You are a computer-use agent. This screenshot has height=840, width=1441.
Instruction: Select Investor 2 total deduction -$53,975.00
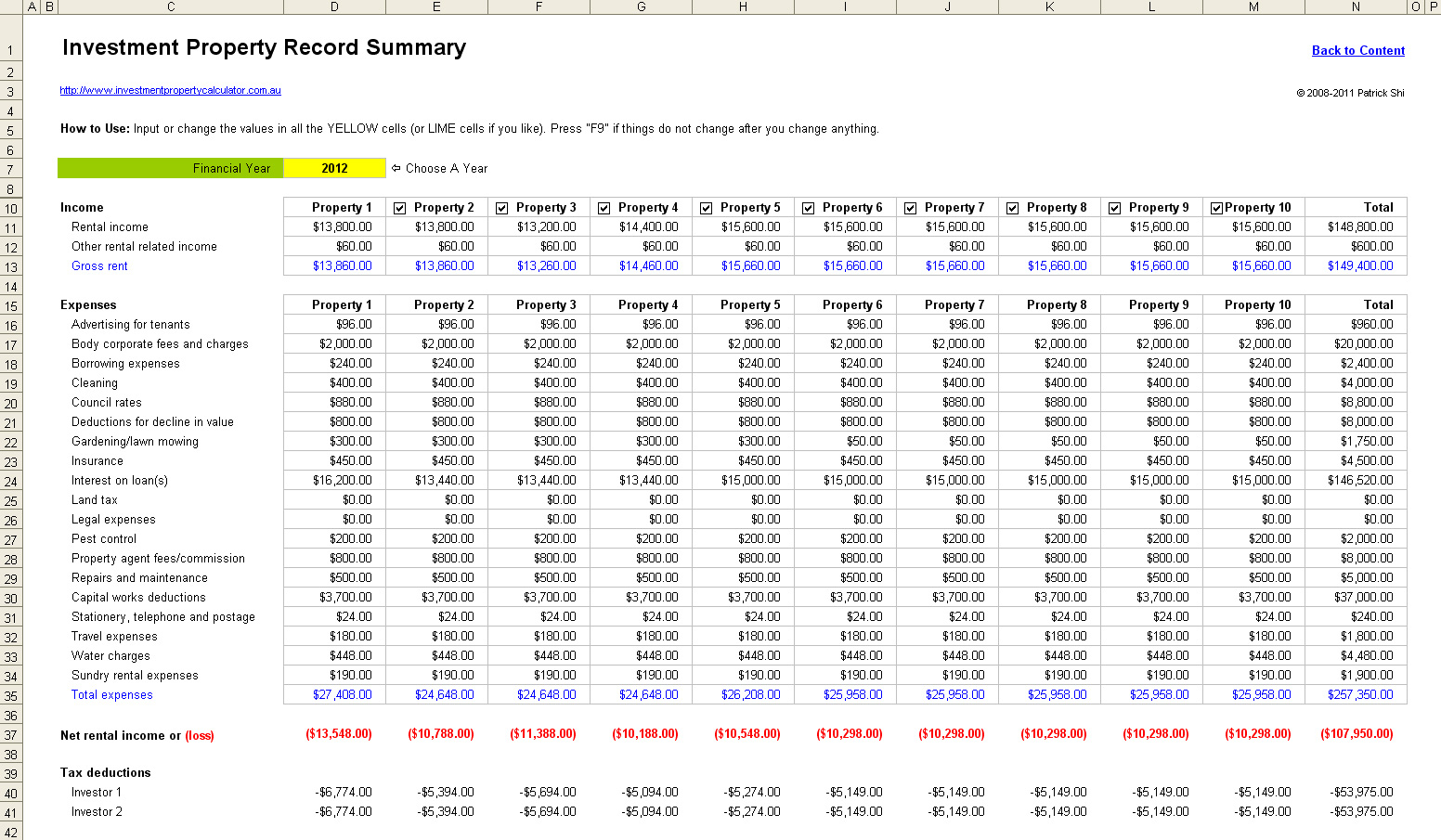[1360, 811]
